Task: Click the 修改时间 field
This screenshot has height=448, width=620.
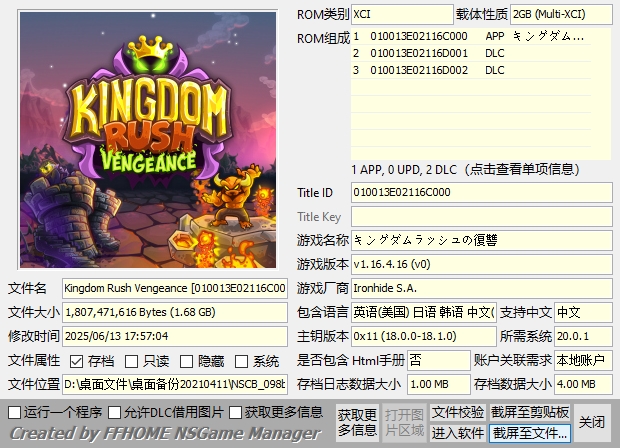Action: point(175,336)
